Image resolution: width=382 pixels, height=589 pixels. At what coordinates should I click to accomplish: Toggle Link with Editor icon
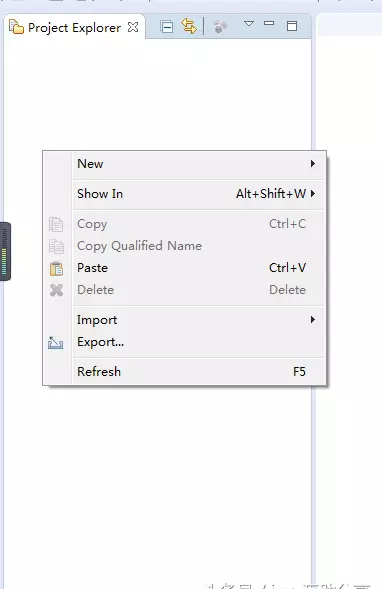point(189,26)
